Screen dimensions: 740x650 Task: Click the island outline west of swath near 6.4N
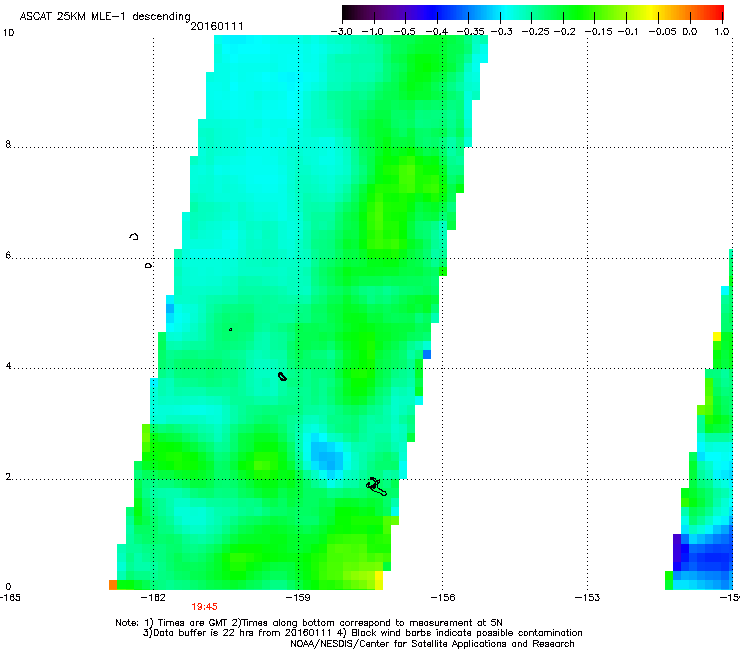[x=134, y=236]
